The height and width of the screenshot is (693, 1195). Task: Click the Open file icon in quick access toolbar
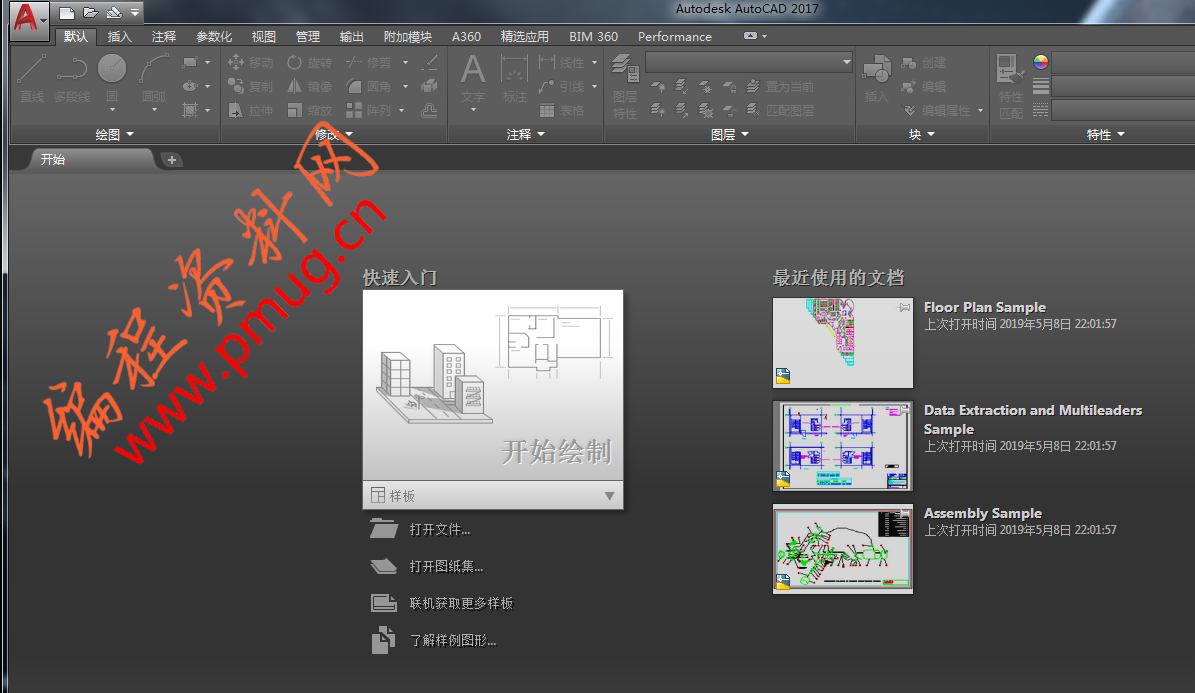(91, 13)
